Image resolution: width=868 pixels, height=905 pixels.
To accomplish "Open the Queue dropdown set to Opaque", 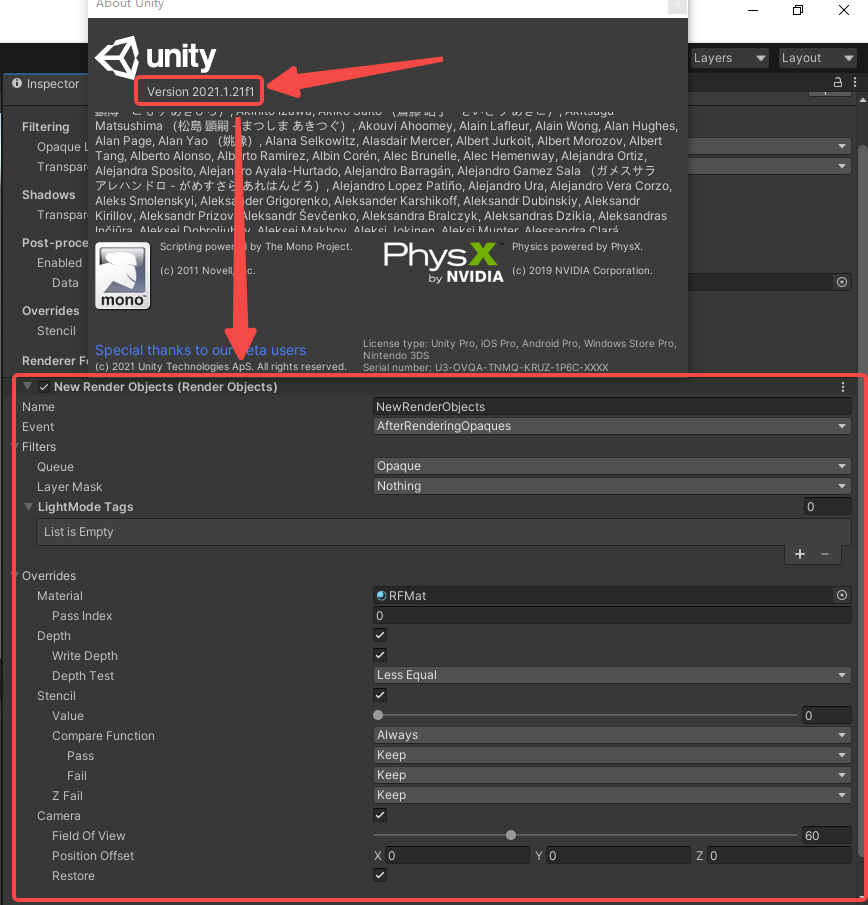I will [612, 466].
